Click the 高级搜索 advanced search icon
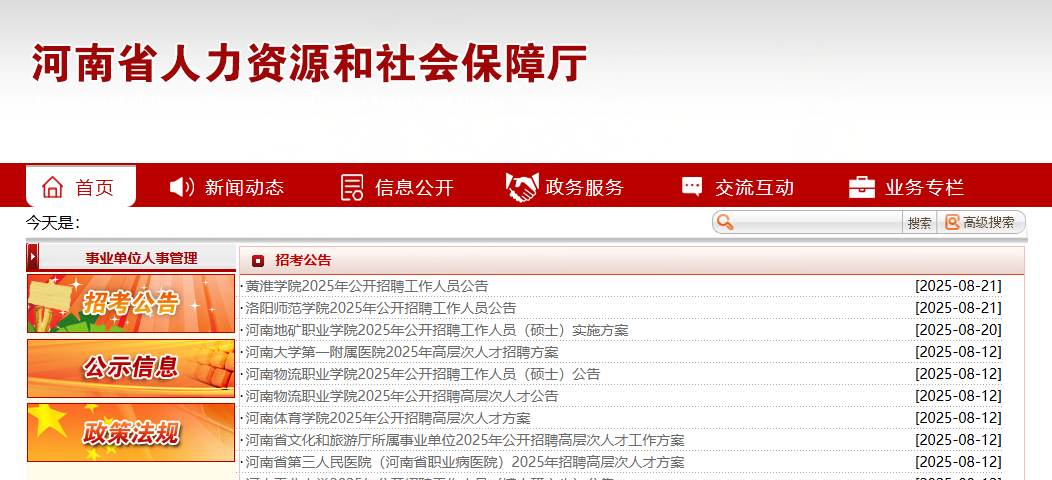This screenshot has width=1052, height=480. pyautogui.click(x=952, y=223)
